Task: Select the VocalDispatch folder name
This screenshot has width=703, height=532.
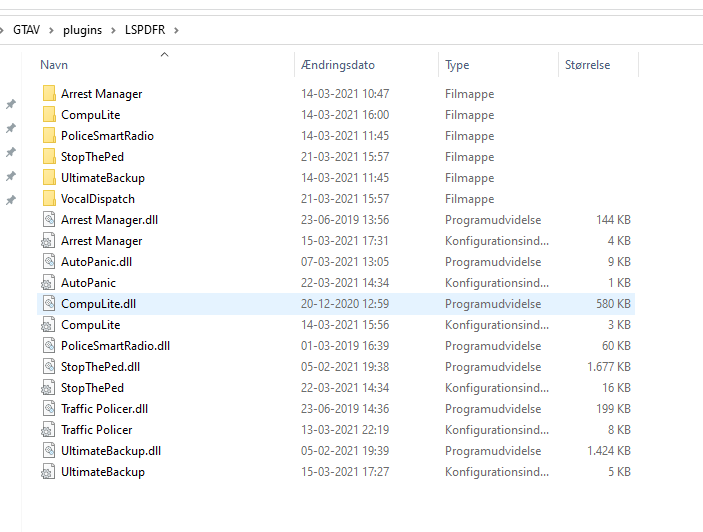Action: 98,199
